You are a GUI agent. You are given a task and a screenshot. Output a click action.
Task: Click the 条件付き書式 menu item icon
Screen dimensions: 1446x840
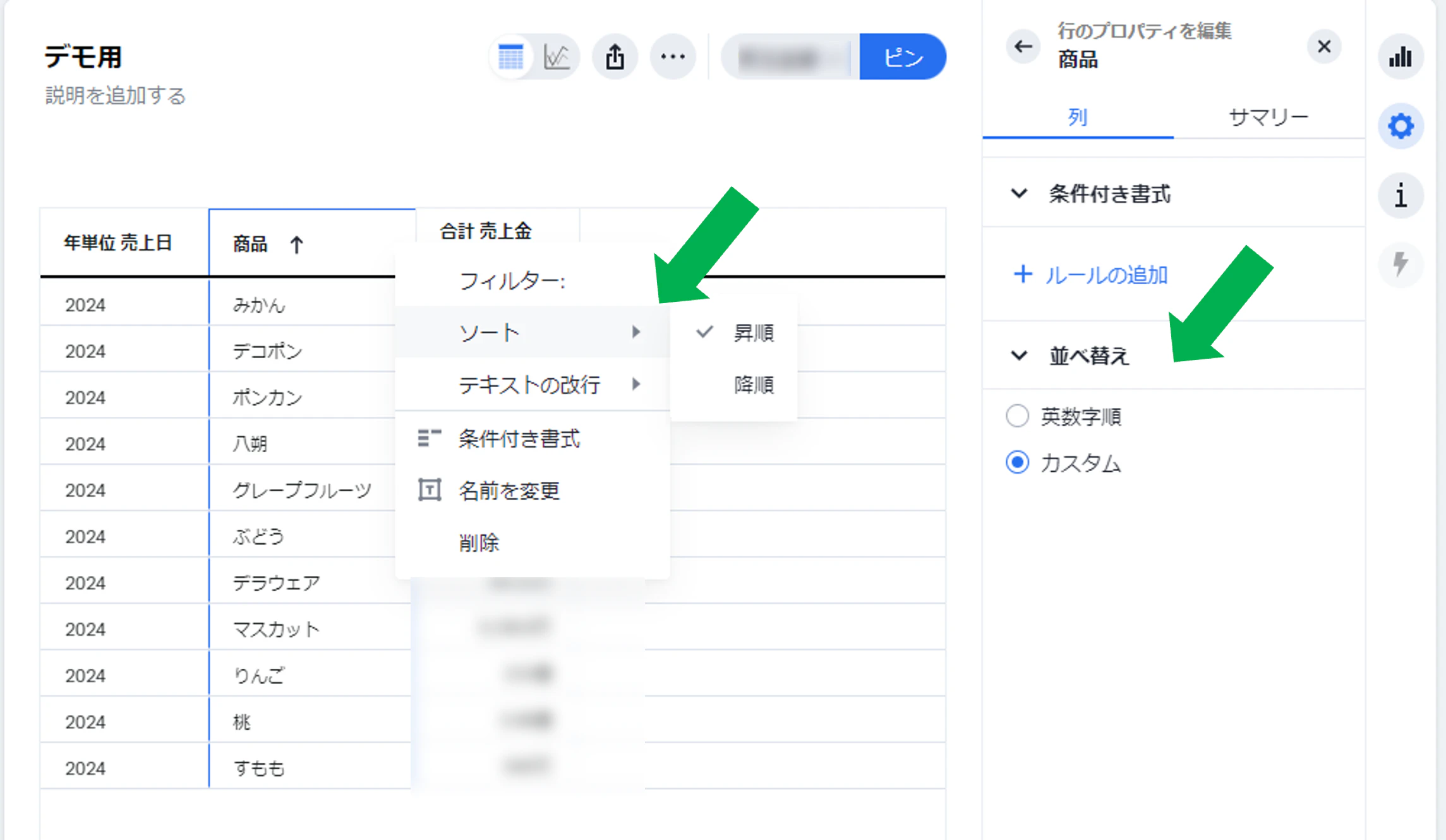[x=430, y=438]
